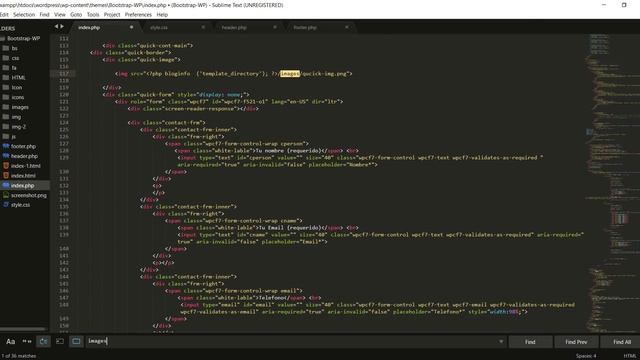Open the Goto menu

[76, 15]
